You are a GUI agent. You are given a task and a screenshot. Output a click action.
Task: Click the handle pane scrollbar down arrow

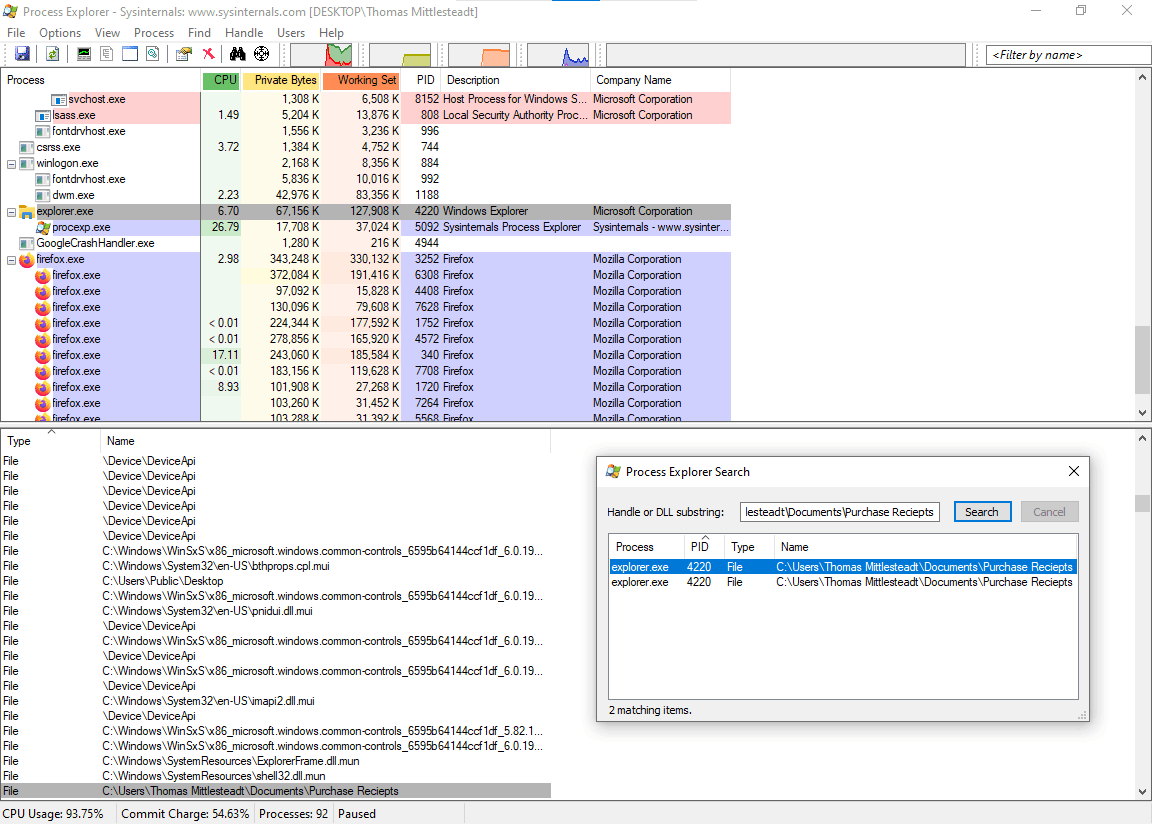1142,792
